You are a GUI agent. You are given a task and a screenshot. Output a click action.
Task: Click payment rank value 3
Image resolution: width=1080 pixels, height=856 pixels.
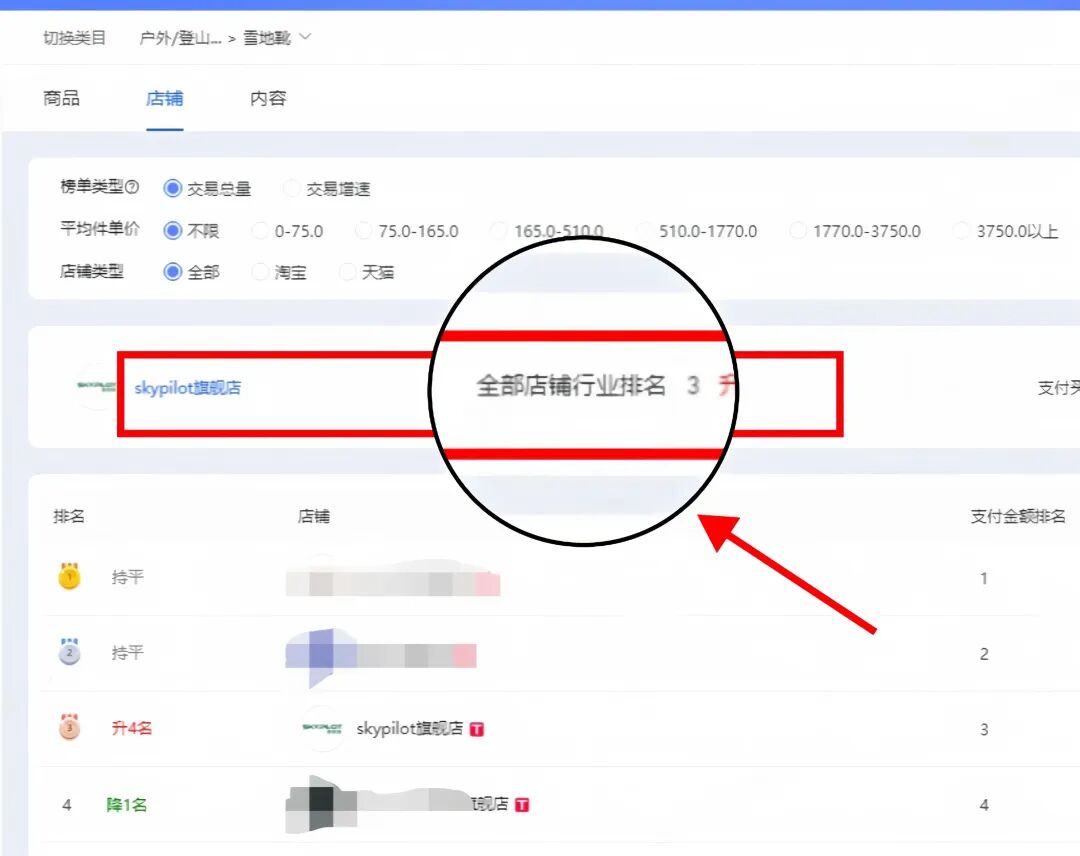[984, 729]
